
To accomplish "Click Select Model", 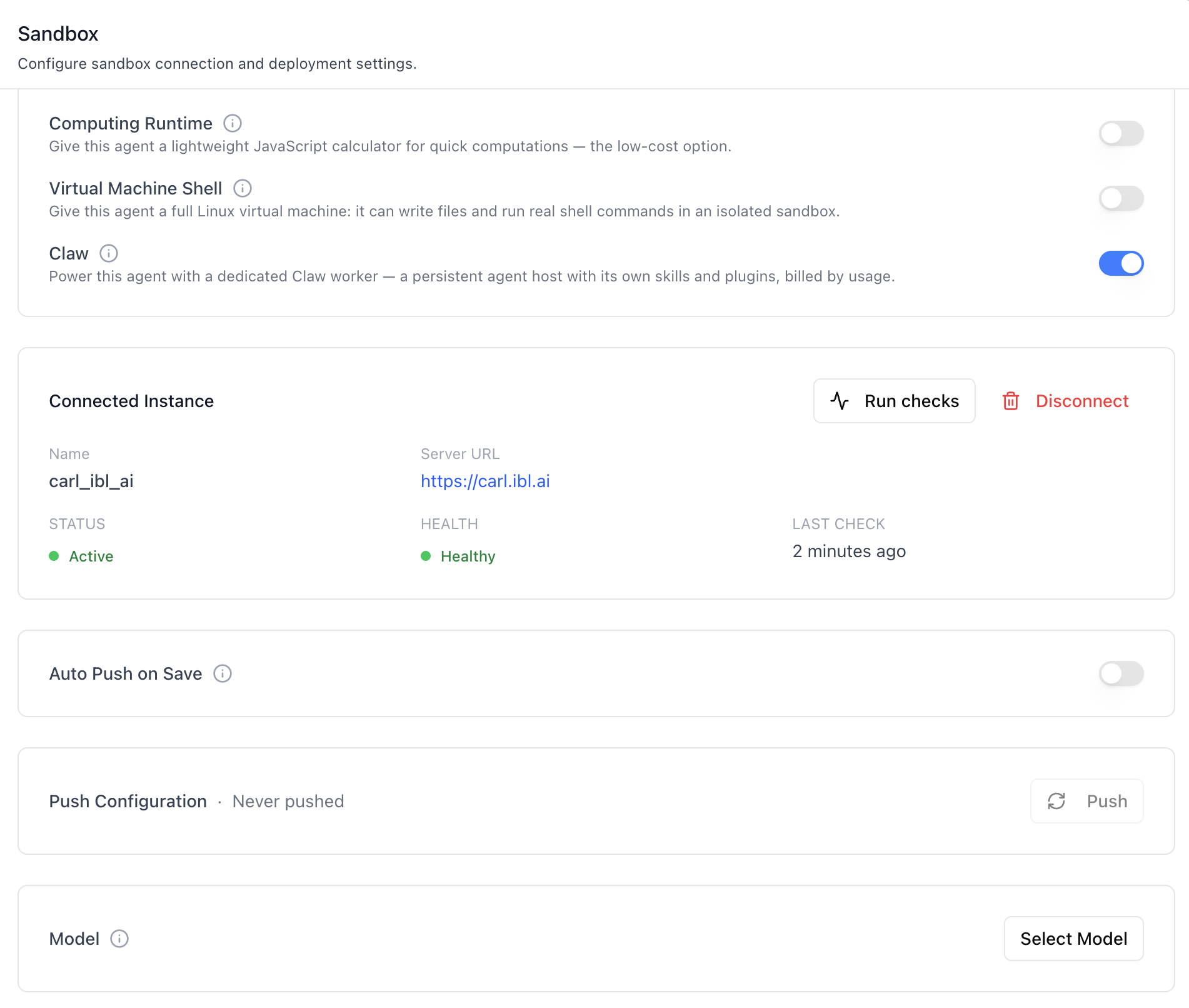I will pos(1073,939).
